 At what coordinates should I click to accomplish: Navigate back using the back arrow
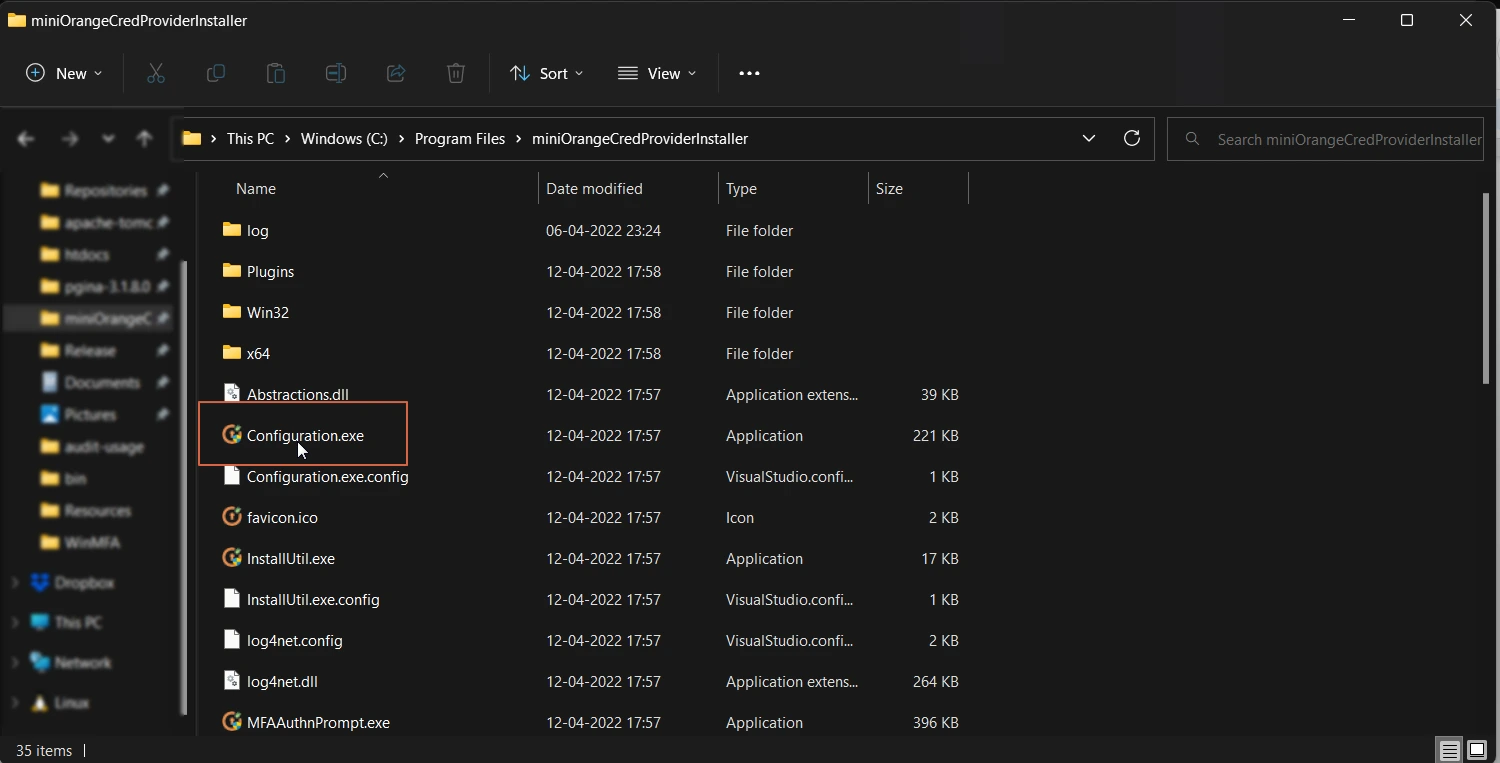click(25, 138)
